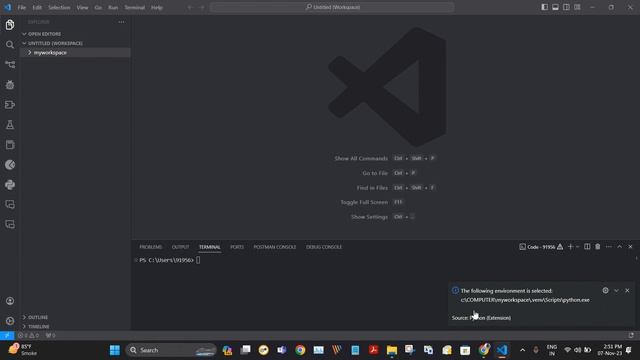640x360 pixels.
Task: Switch to the Output panel tab
Action: [180, 247]
